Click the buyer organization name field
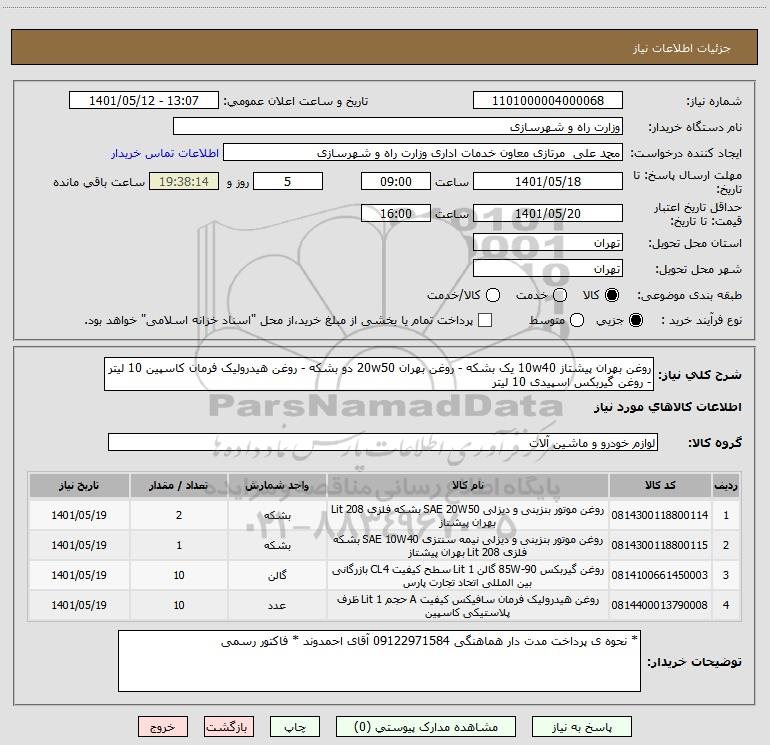Screen dimensions: 770x745 click(x=398, y=127)
